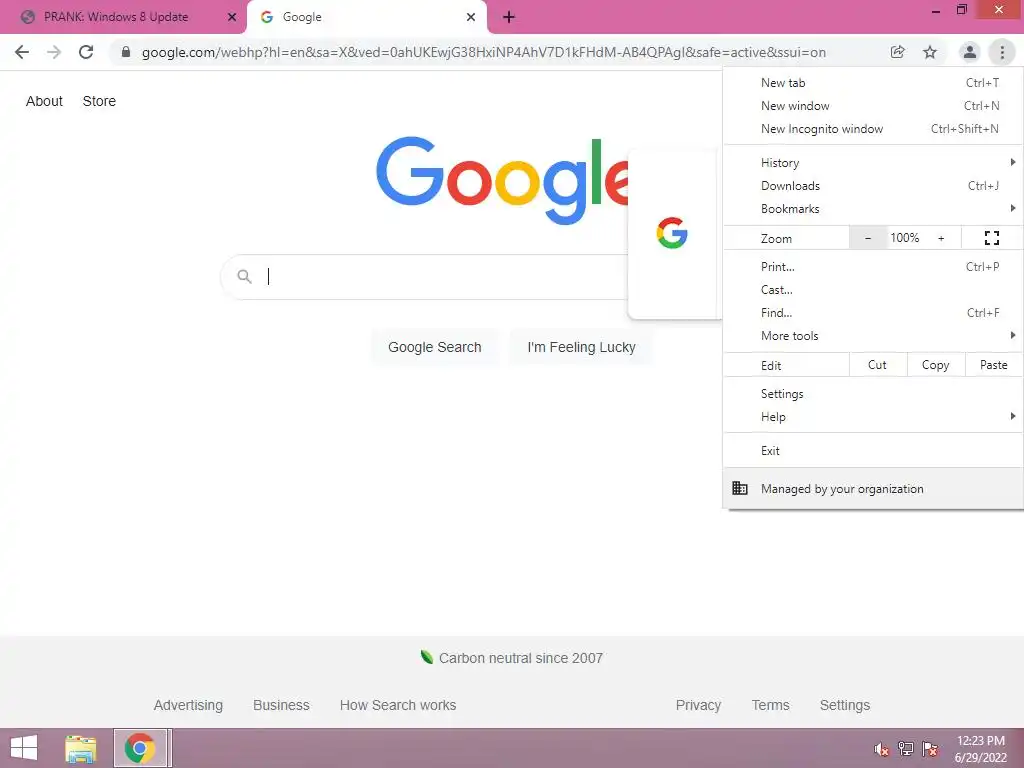Viewport: 1024px width, 768px height.
Task: Open the footer Settings link
Action: click(845, 705)
